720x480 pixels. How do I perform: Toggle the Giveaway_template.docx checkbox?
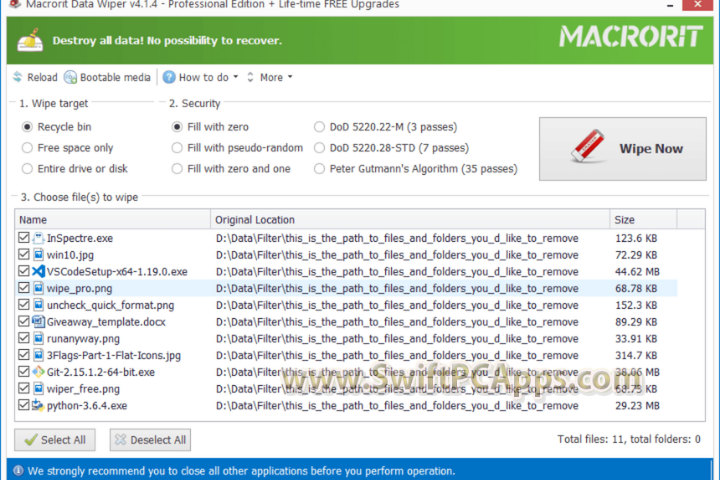23,321
